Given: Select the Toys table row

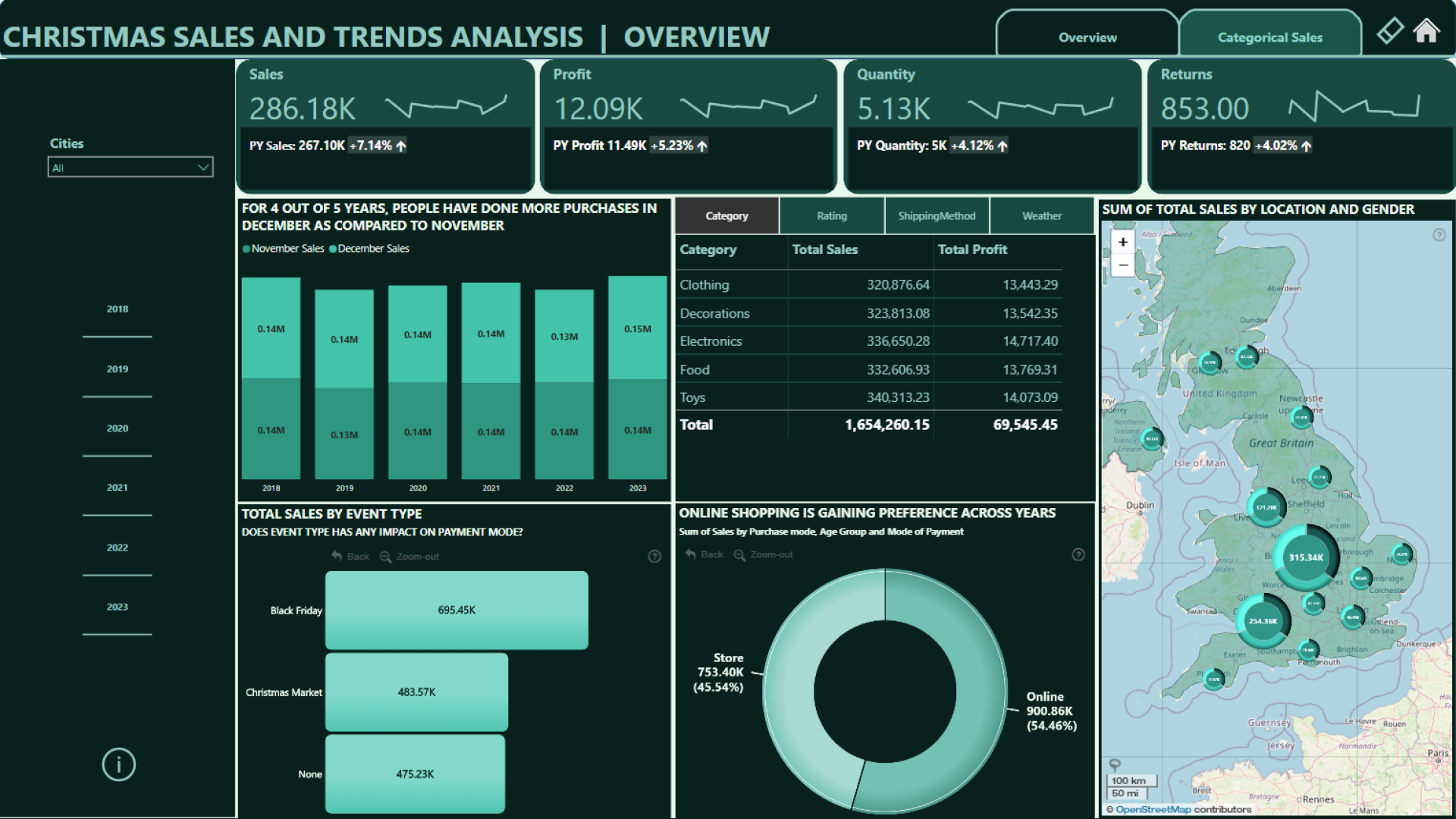Looking at the screenshot, I should (x=869, y=397).
